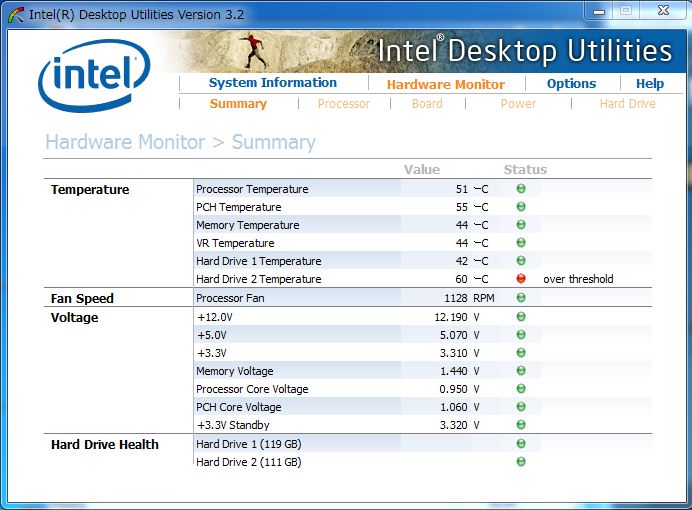Viewport: 692px width, 510px height.
Task: Click the title bar application gauge icon
Action: 16,15
